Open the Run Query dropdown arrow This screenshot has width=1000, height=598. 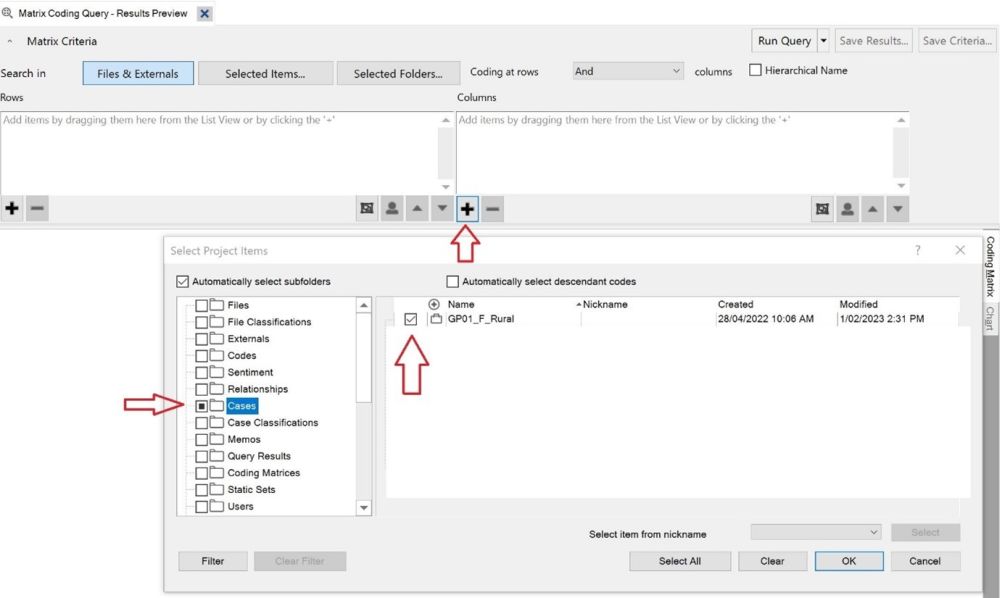pyautogui.click(x=823, y=41)
